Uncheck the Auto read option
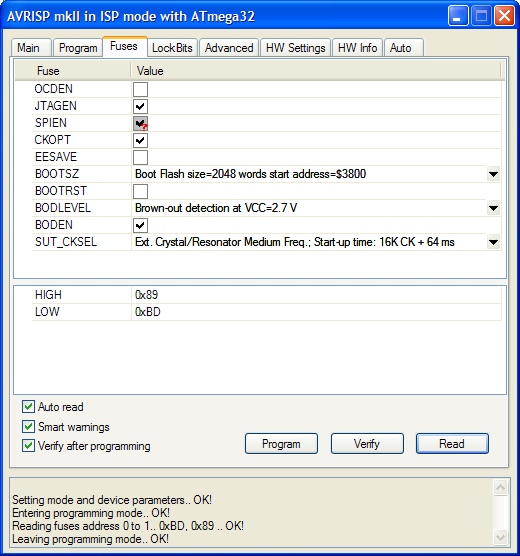 pyautogui.click(x=28, y=407)
